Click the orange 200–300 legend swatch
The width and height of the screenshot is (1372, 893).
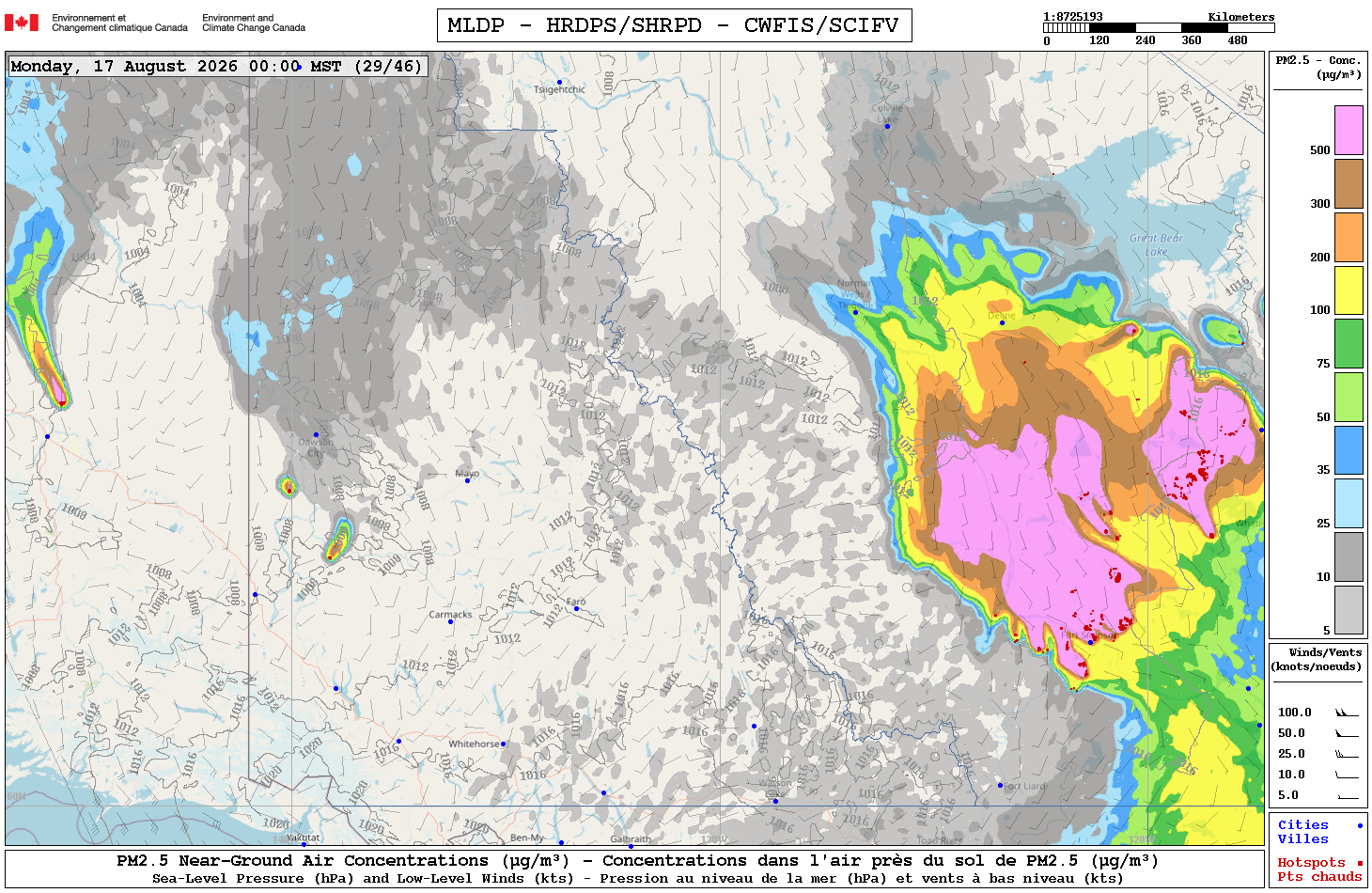(1349, 237)
